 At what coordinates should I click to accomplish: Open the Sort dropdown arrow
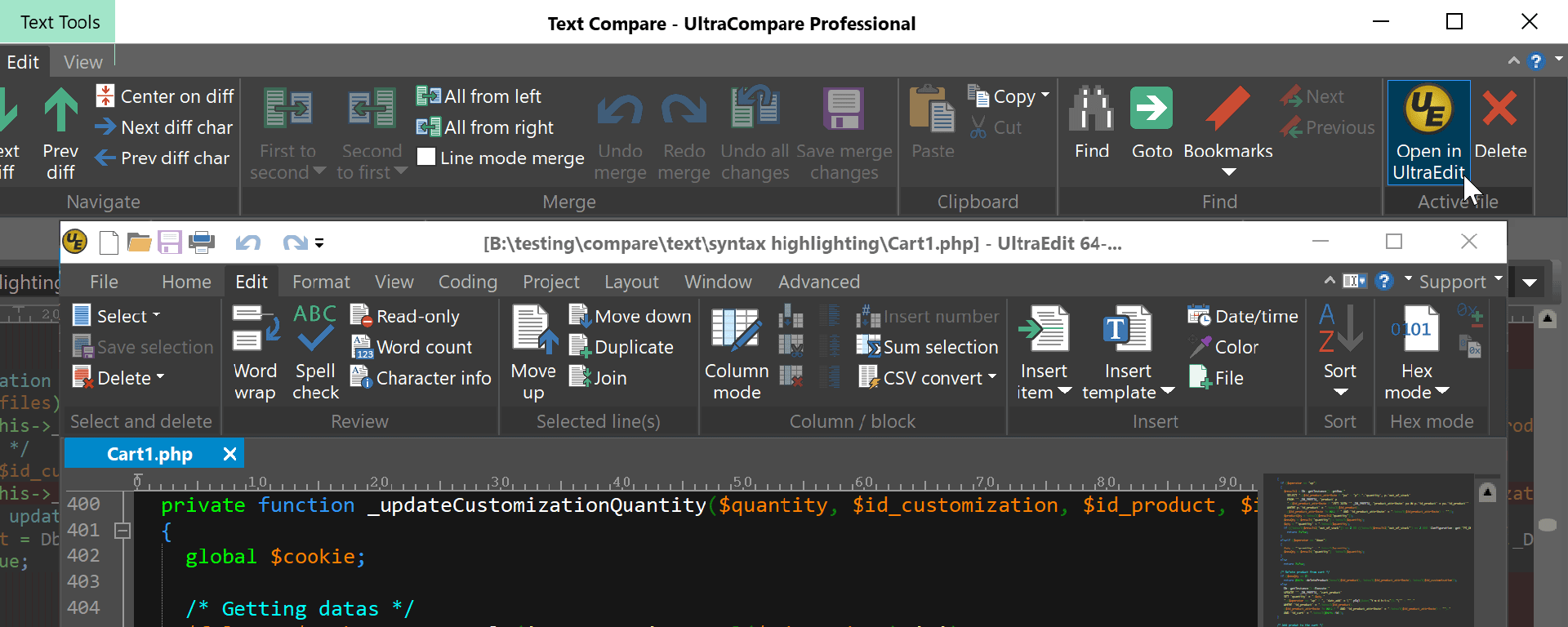click(1340, 393)
